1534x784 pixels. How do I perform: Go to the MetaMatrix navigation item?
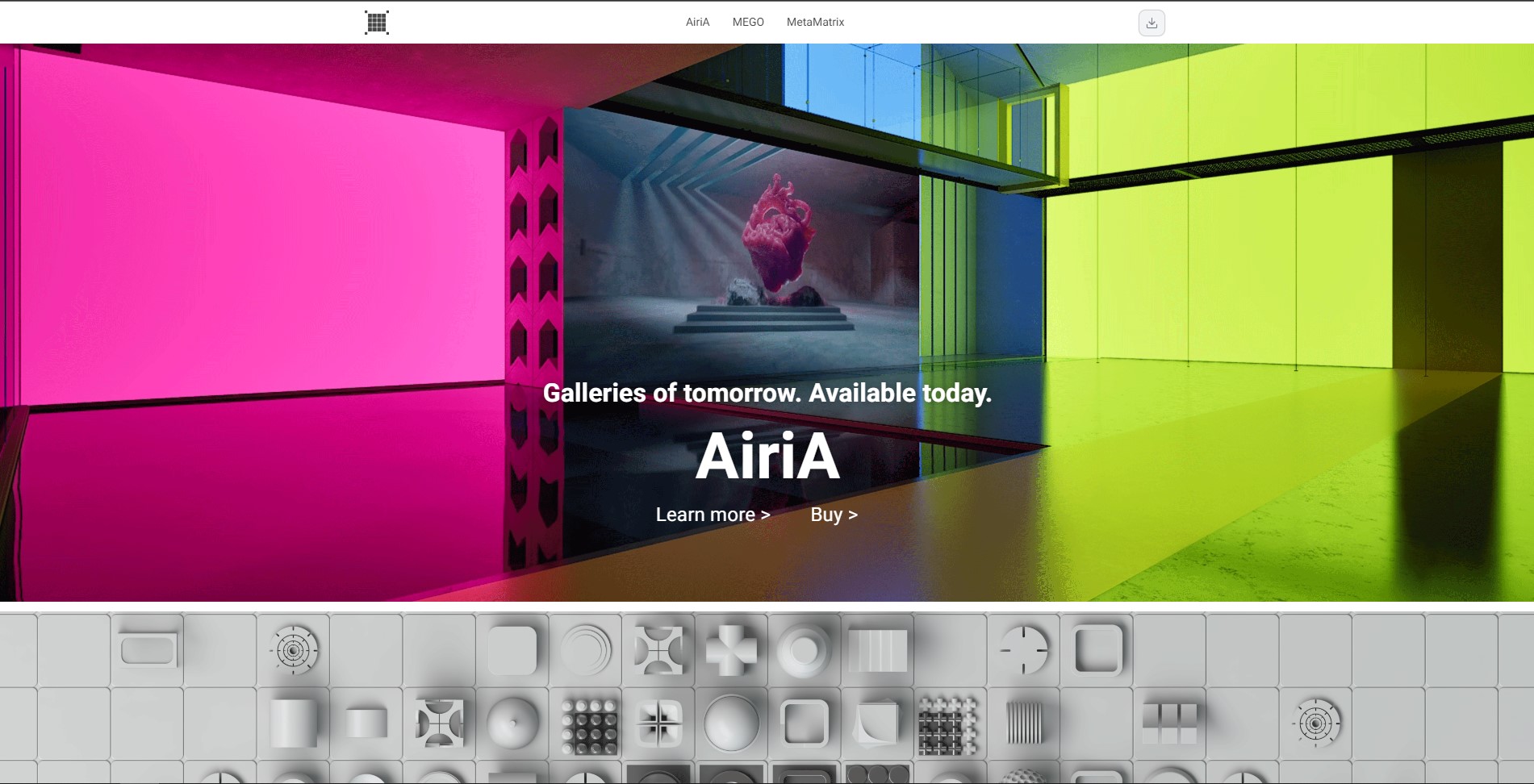tap(815, 22)
